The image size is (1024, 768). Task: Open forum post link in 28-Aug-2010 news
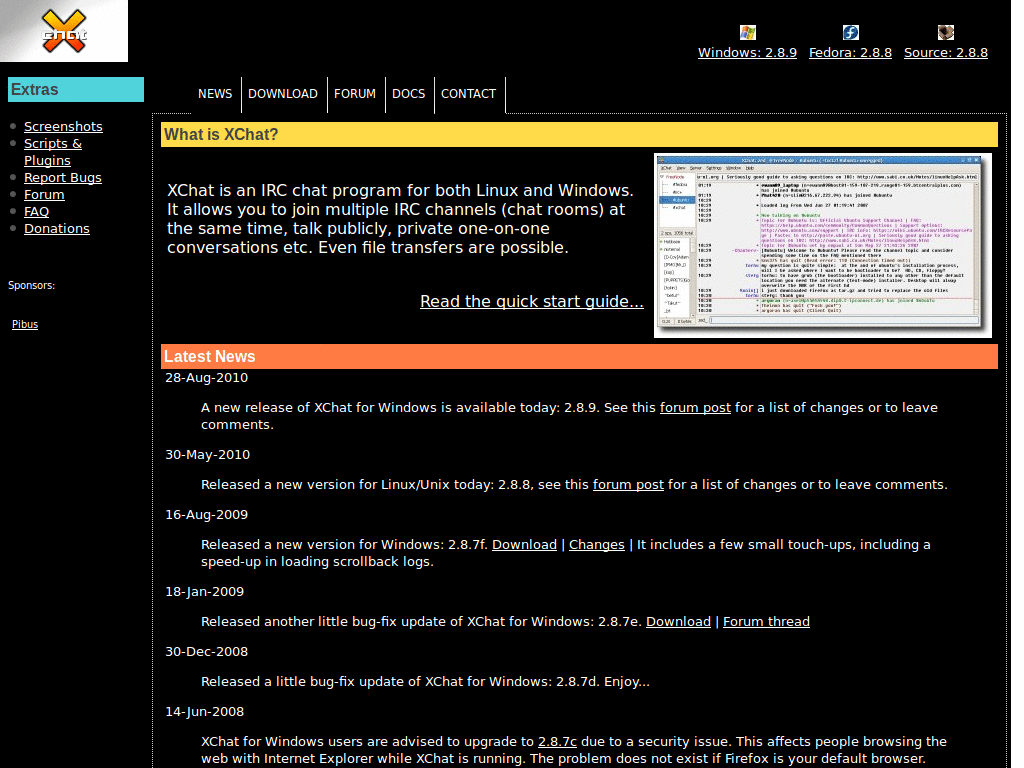point(695,408)
